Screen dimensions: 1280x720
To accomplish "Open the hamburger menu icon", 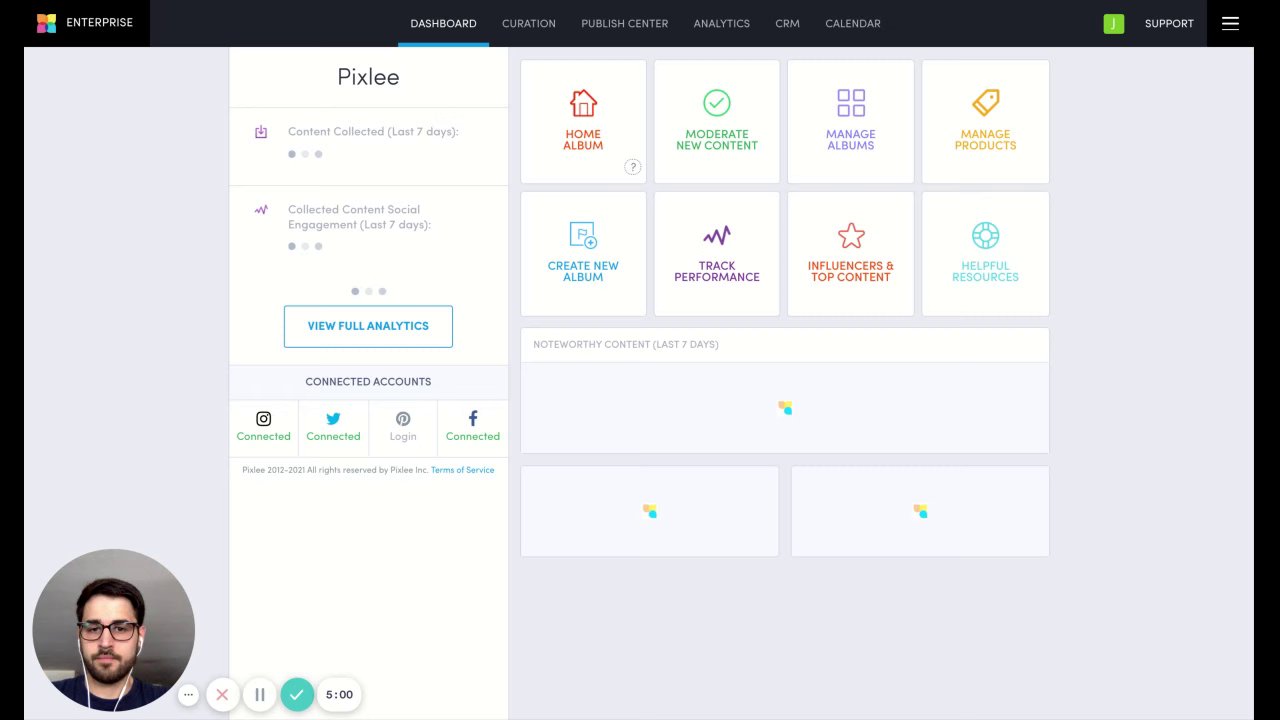I will (1230, 23).
